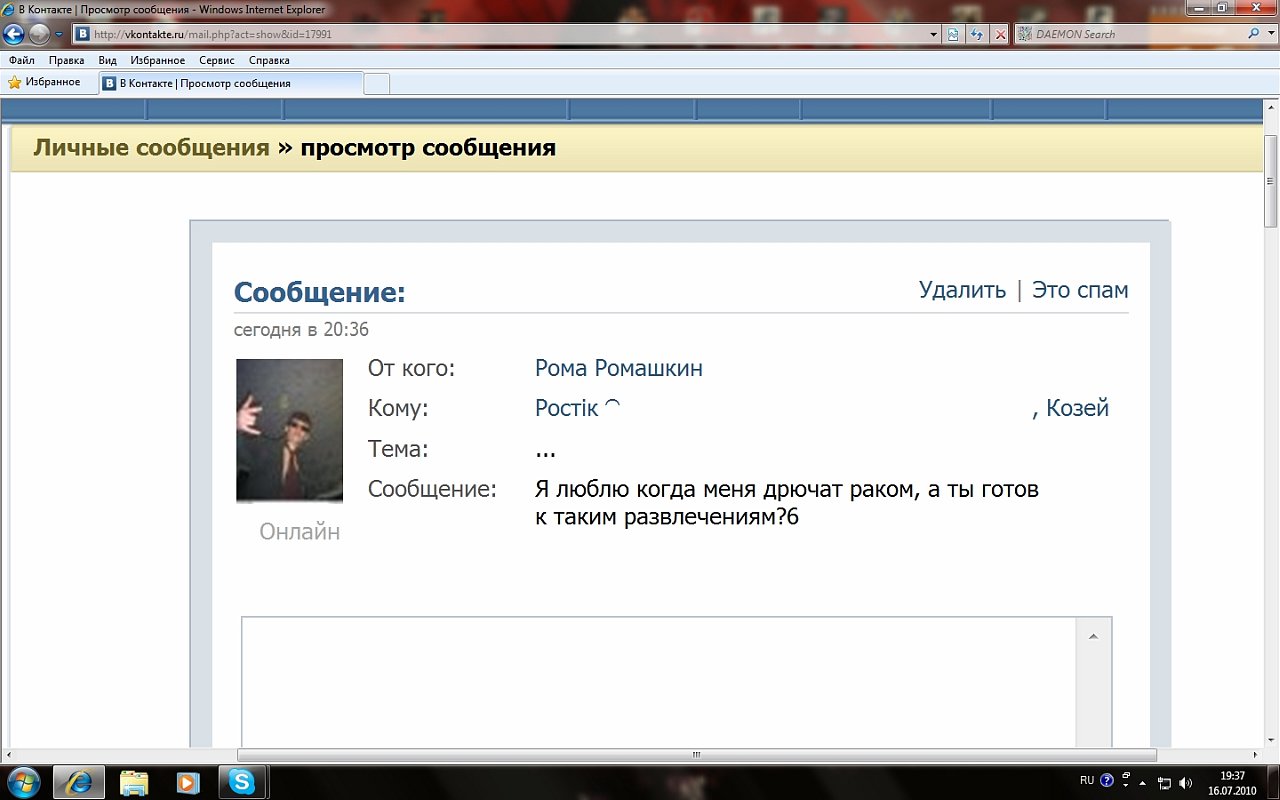The height and width of the screenshot is (800, 1280).
Task: Expand the search provider dropdown arrow
Action: point(1270,34)
